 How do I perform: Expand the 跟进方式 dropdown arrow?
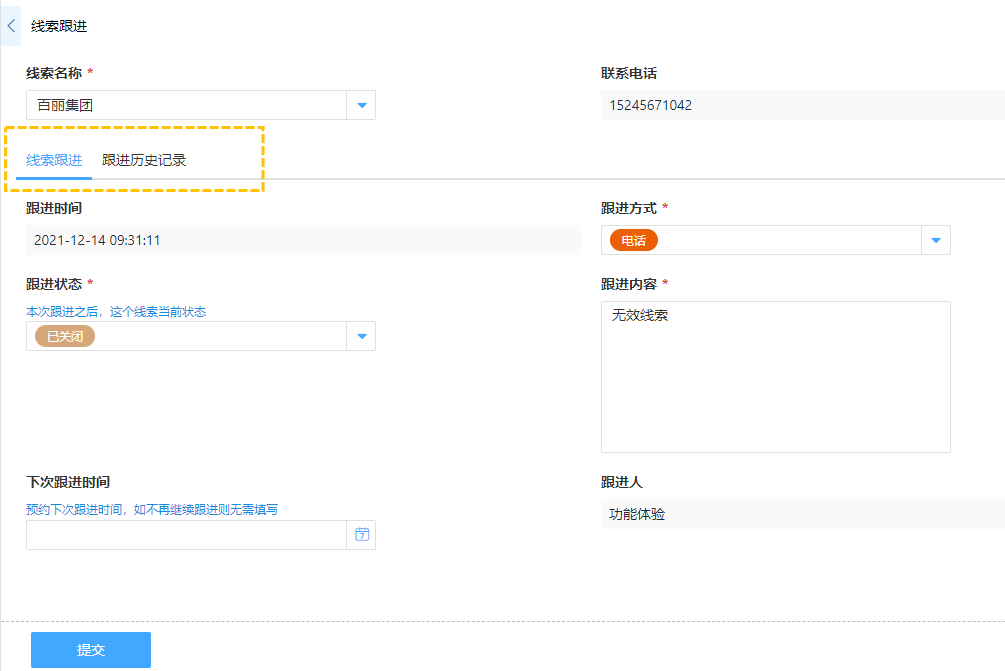(936, 240)
